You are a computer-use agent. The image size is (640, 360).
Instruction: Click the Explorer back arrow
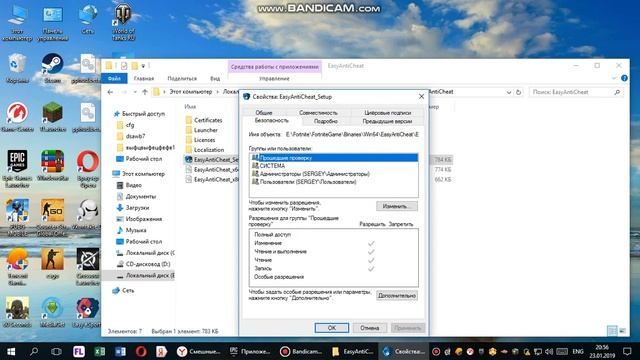[110, 92]
